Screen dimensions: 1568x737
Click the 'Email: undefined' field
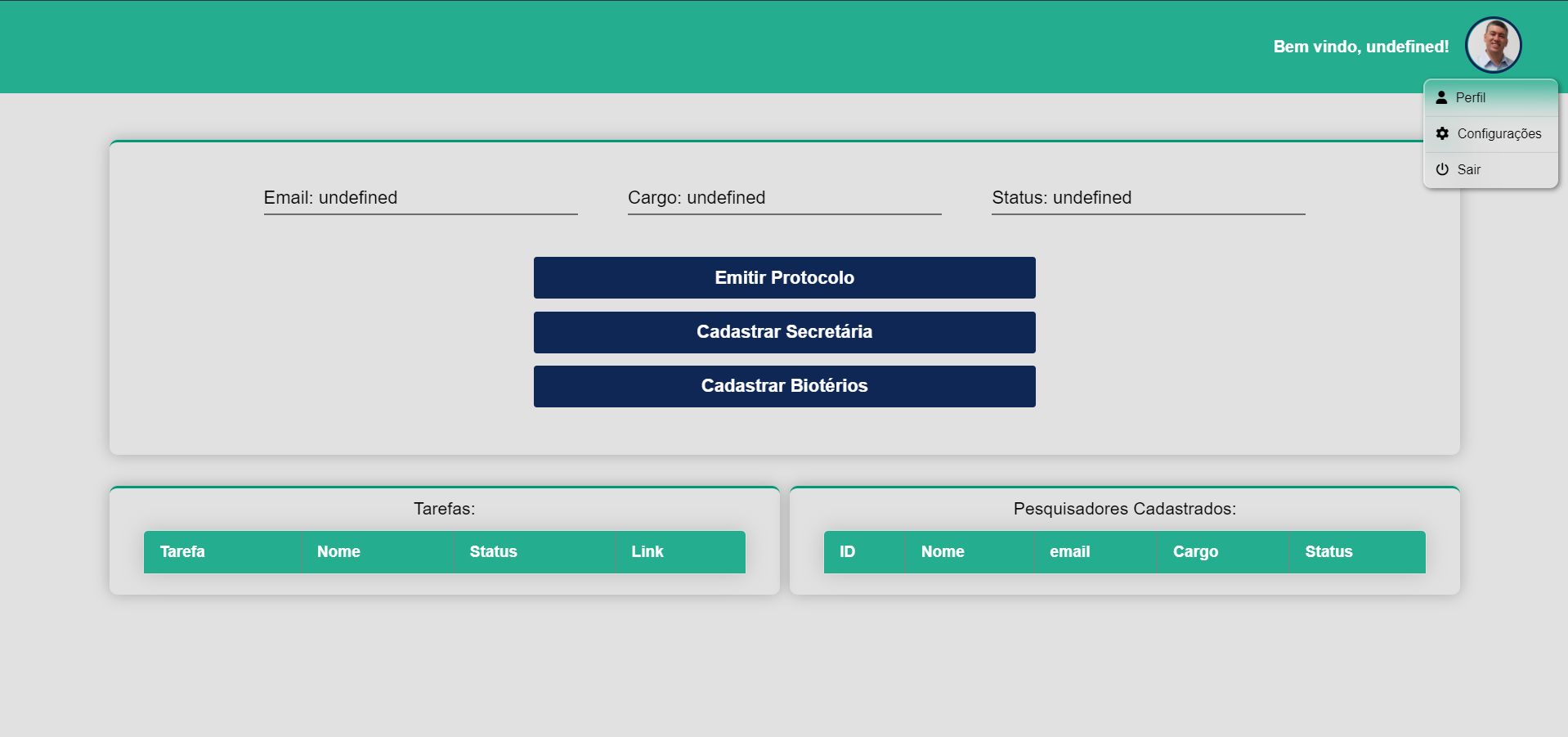click(420, 198)
